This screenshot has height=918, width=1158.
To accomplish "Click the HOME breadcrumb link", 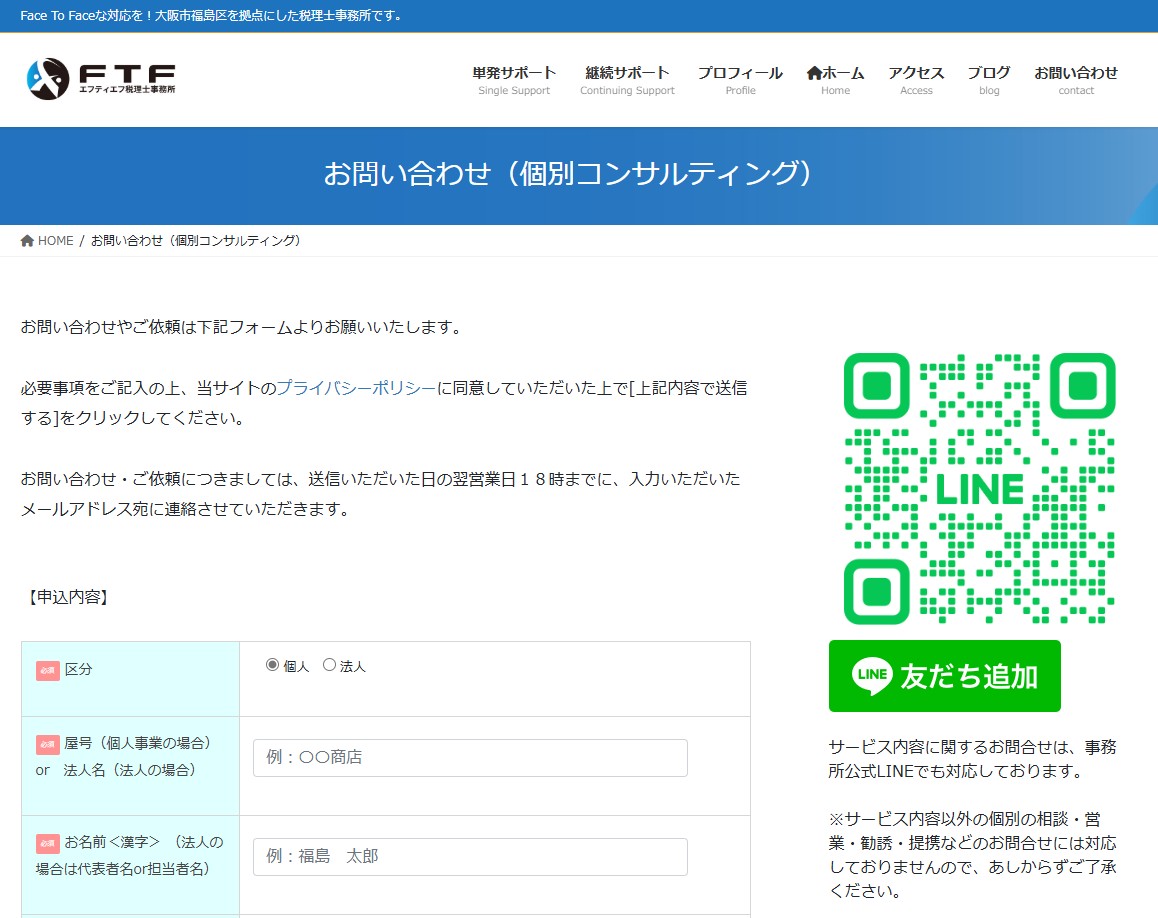I will (55, 241).
